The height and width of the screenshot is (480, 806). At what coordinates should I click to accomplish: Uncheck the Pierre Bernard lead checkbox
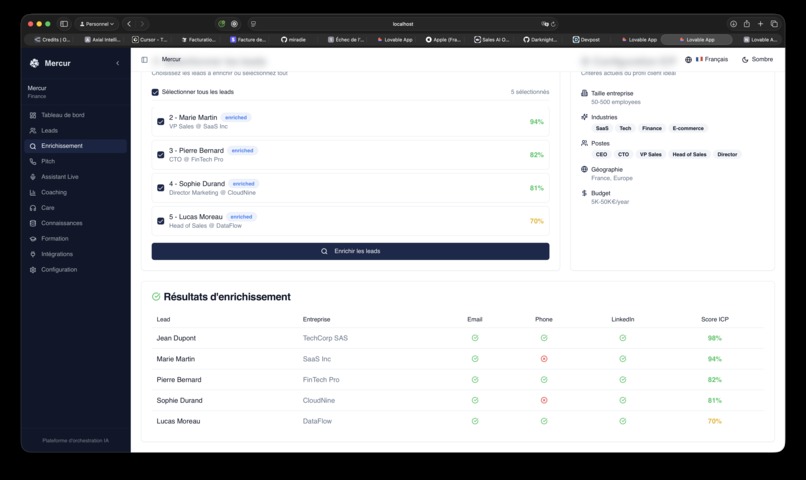pos(160,155)
